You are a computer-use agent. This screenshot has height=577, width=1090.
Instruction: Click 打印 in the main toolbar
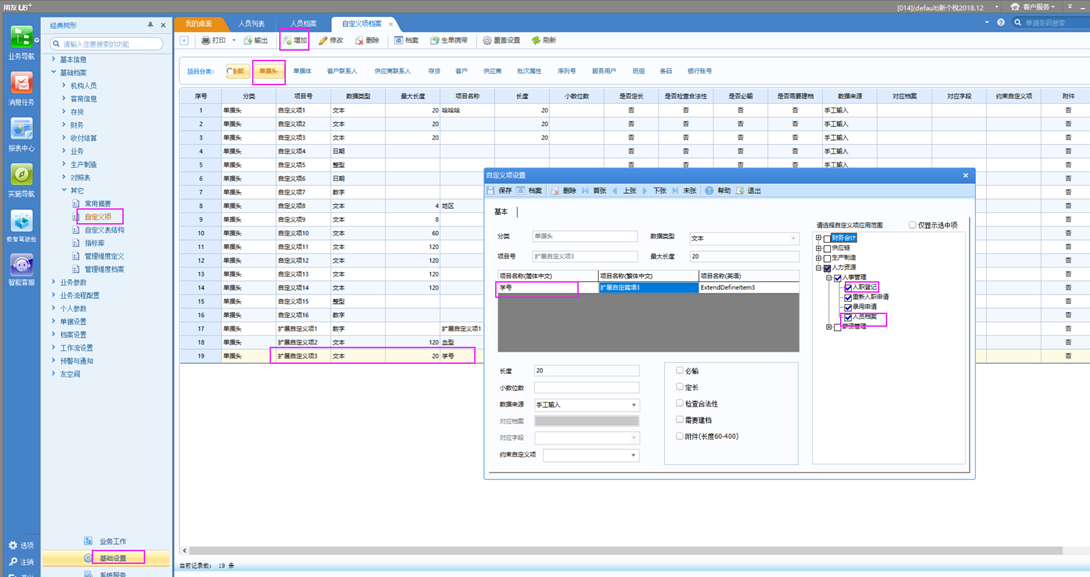click(214, 40)
